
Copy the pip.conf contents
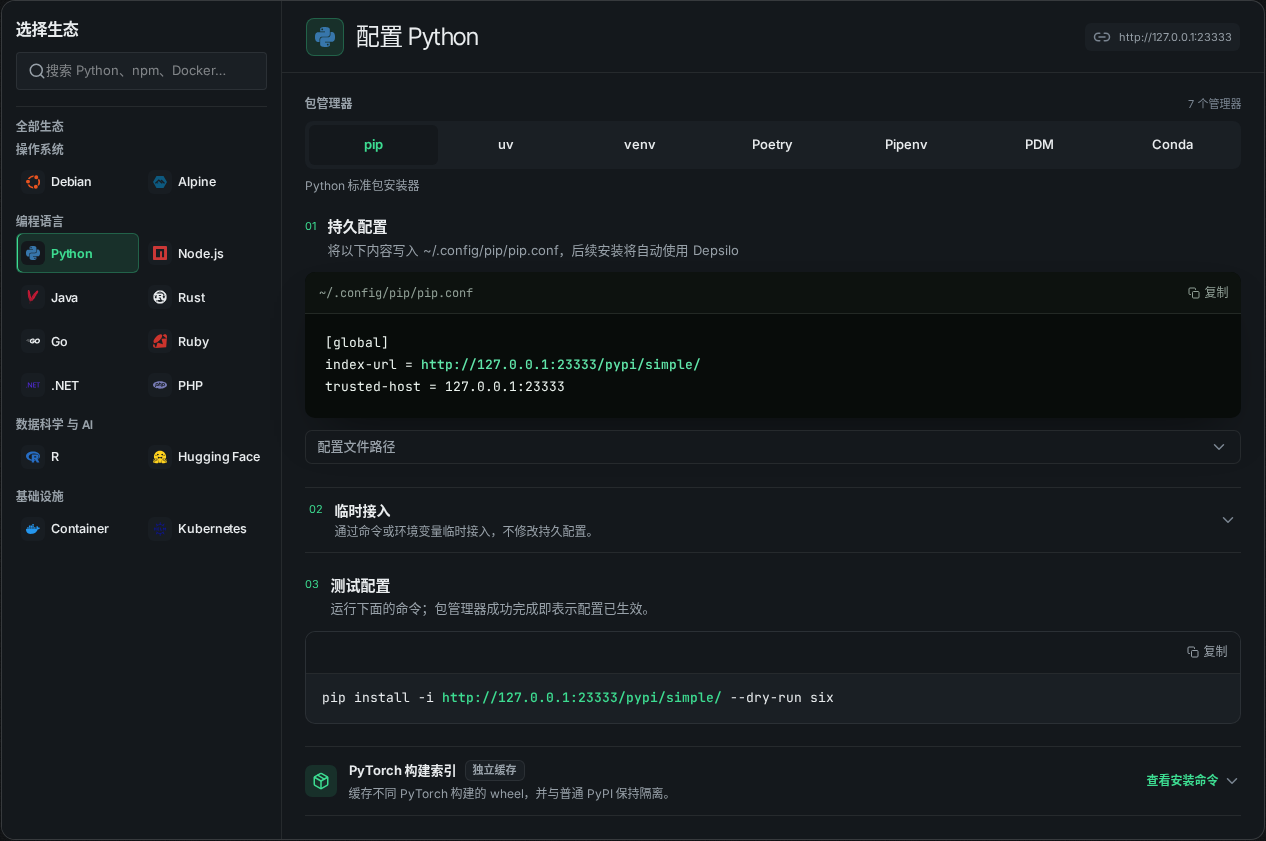1208,293
